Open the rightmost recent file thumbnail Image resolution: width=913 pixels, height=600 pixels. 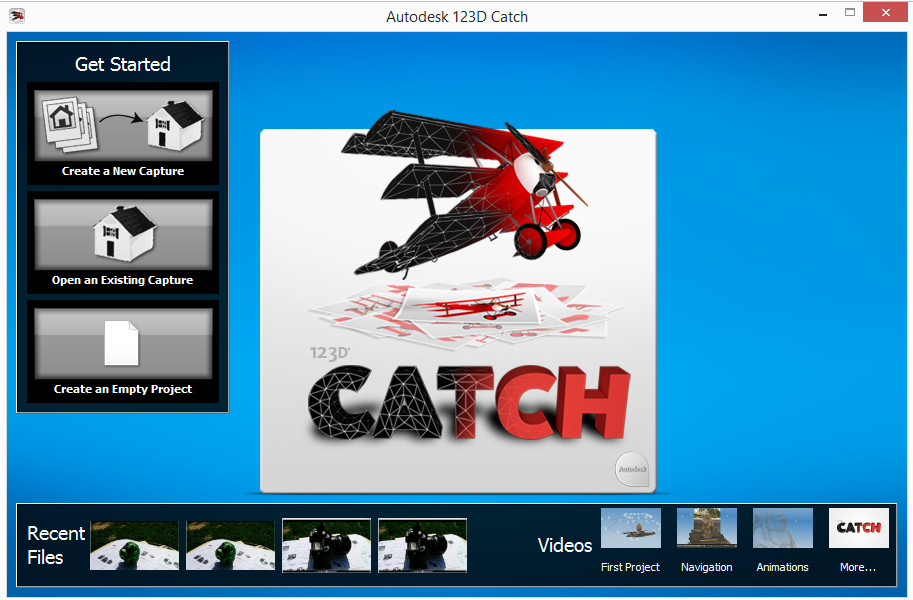[x=422, y=545]
